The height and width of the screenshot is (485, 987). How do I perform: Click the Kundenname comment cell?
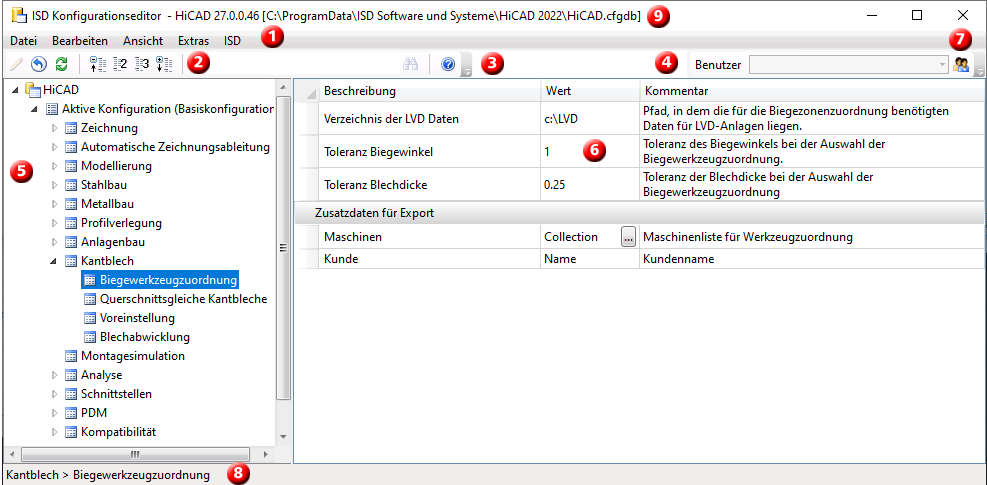(x=812, y=259)
